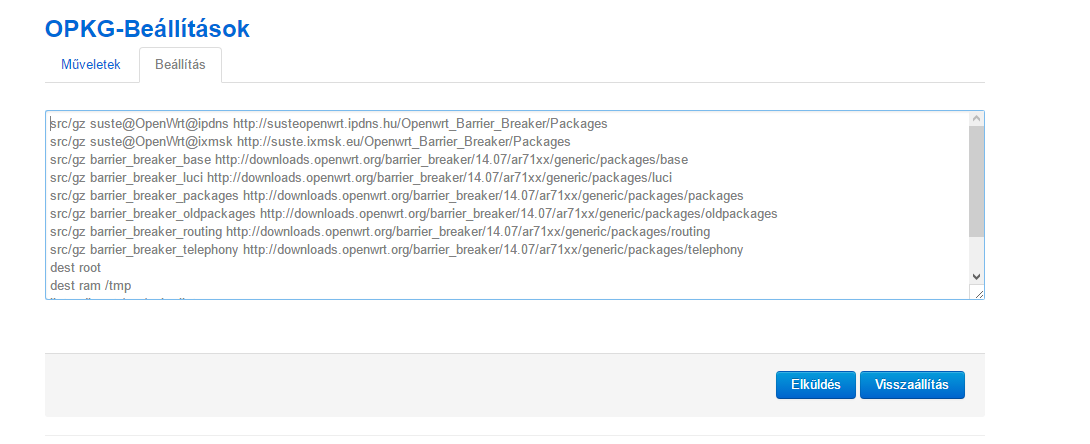Select the Beállítás tab
This screenshot has height=444, width=1090.
point(180,65)
